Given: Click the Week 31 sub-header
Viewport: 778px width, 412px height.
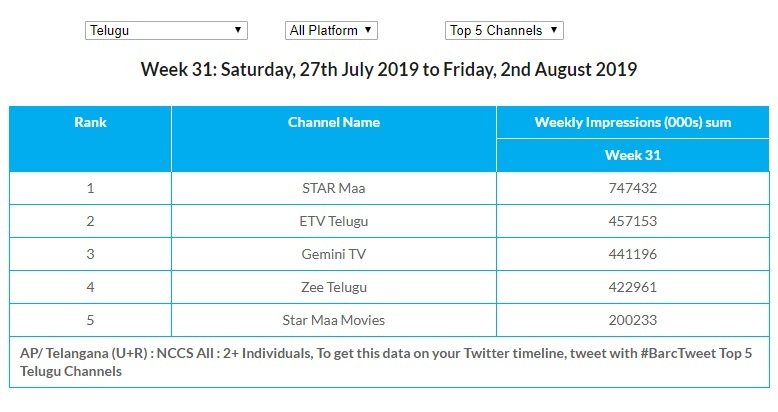Looking at the screenshot, I should pyautogui.click(x=633, y=155).
